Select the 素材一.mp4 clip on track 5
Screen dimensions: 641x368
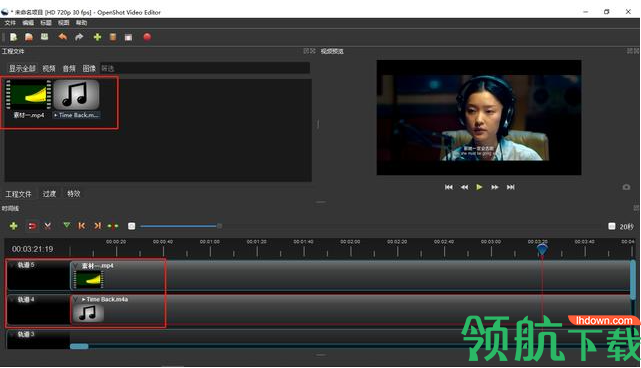(x=350, y=276)
